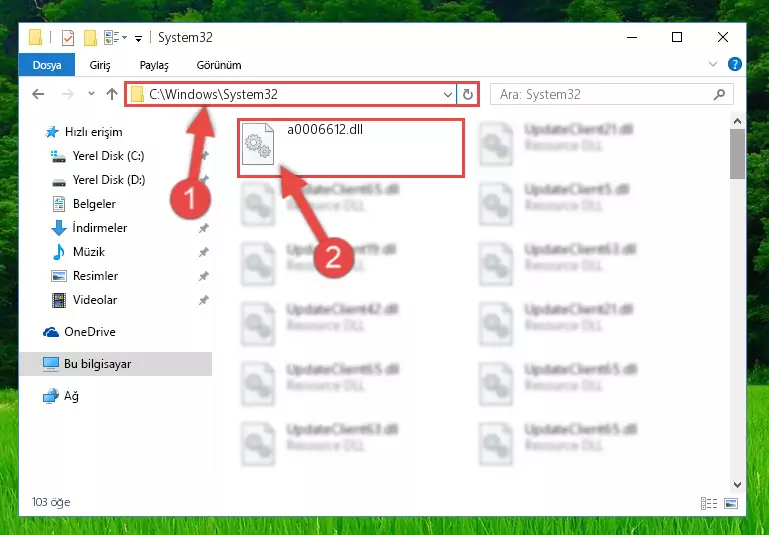Click the 103 öğe status text
769x535 pixels.
51,502
